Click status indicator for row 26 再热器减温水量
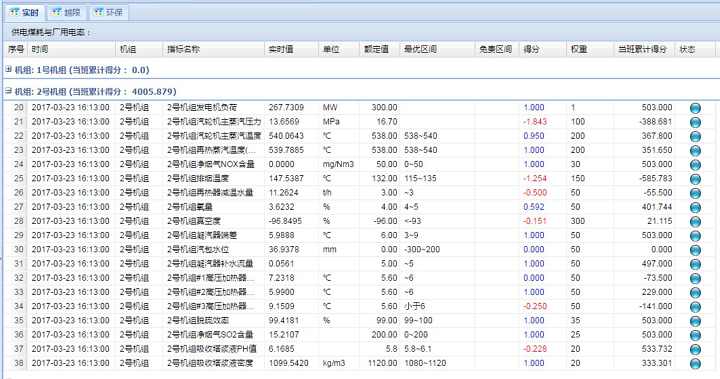720x379 pixels. coord(695,193)
